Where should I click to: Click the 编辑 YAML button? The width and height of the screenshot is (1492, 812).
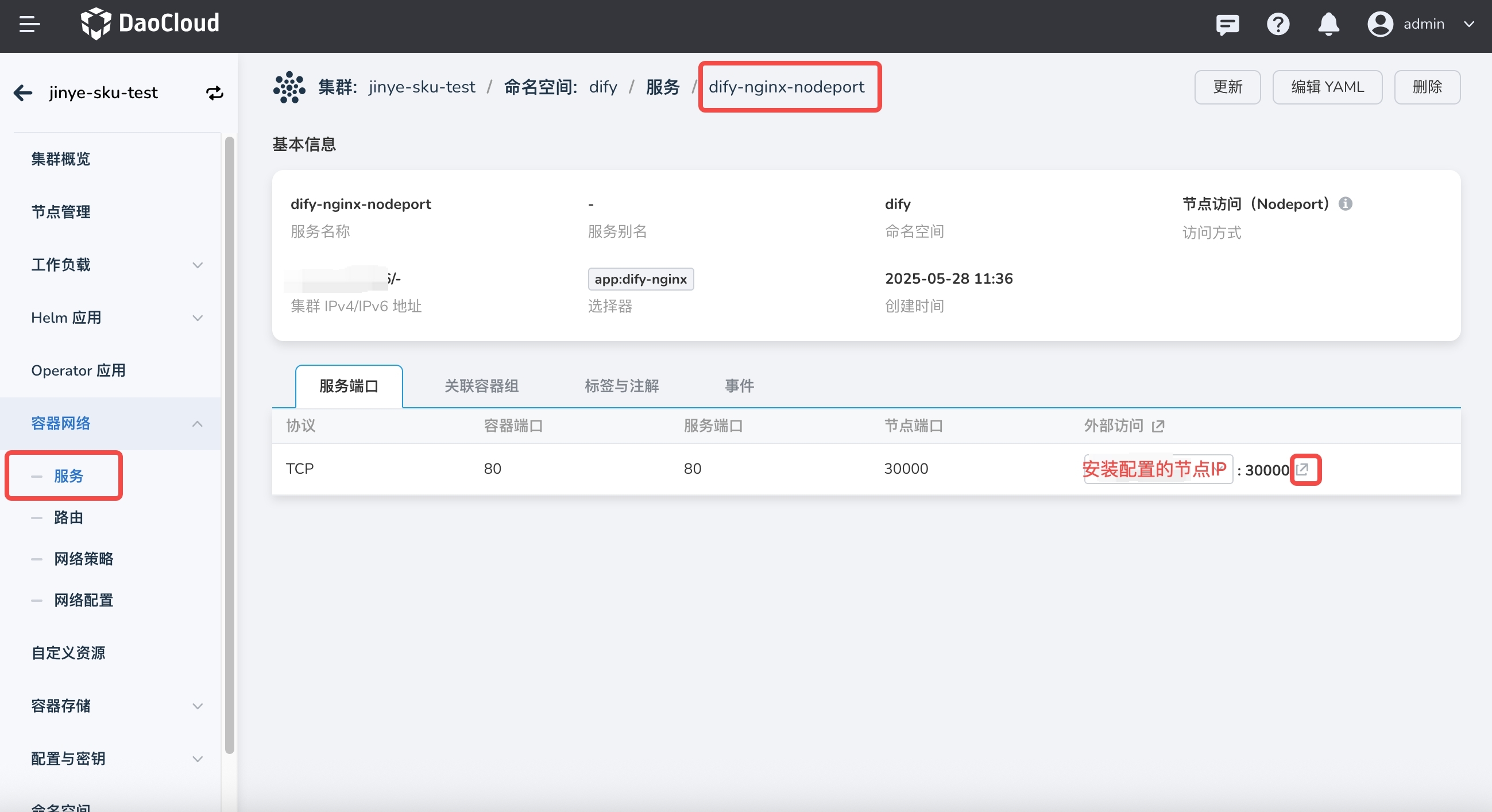pos(1327,87)
